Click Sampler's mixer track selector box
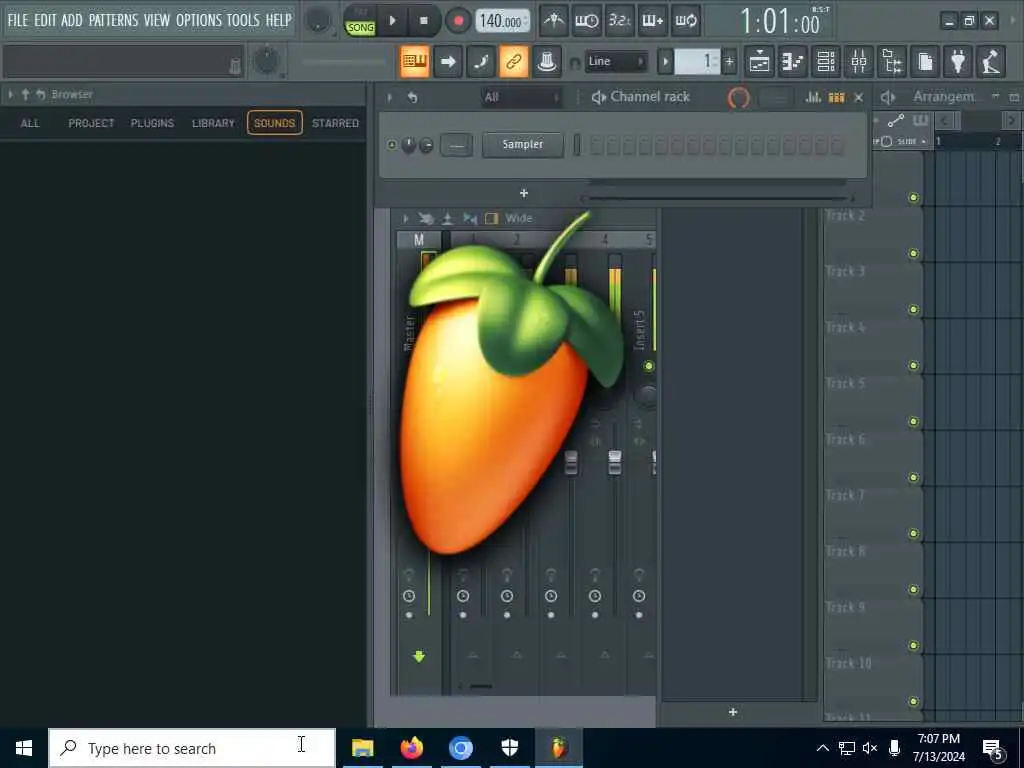 (456, 144)
